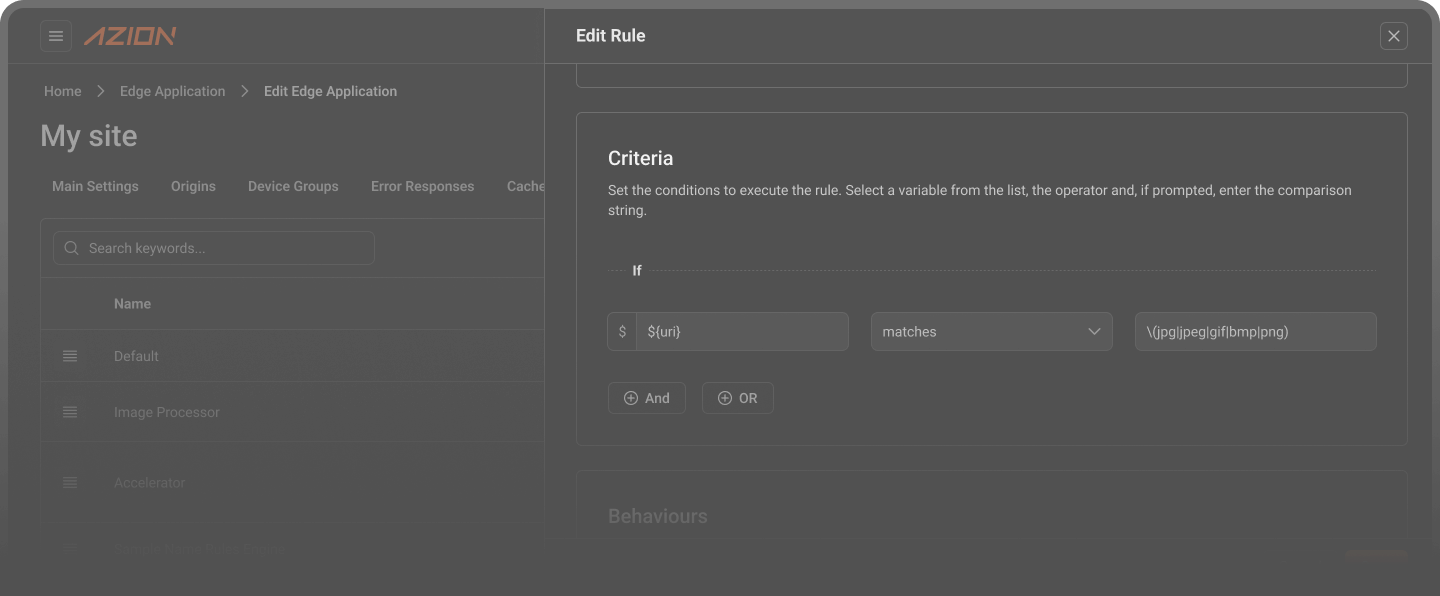Switch to the Device Groups tab
The image size is (1440, 596).
coord(293,186)
